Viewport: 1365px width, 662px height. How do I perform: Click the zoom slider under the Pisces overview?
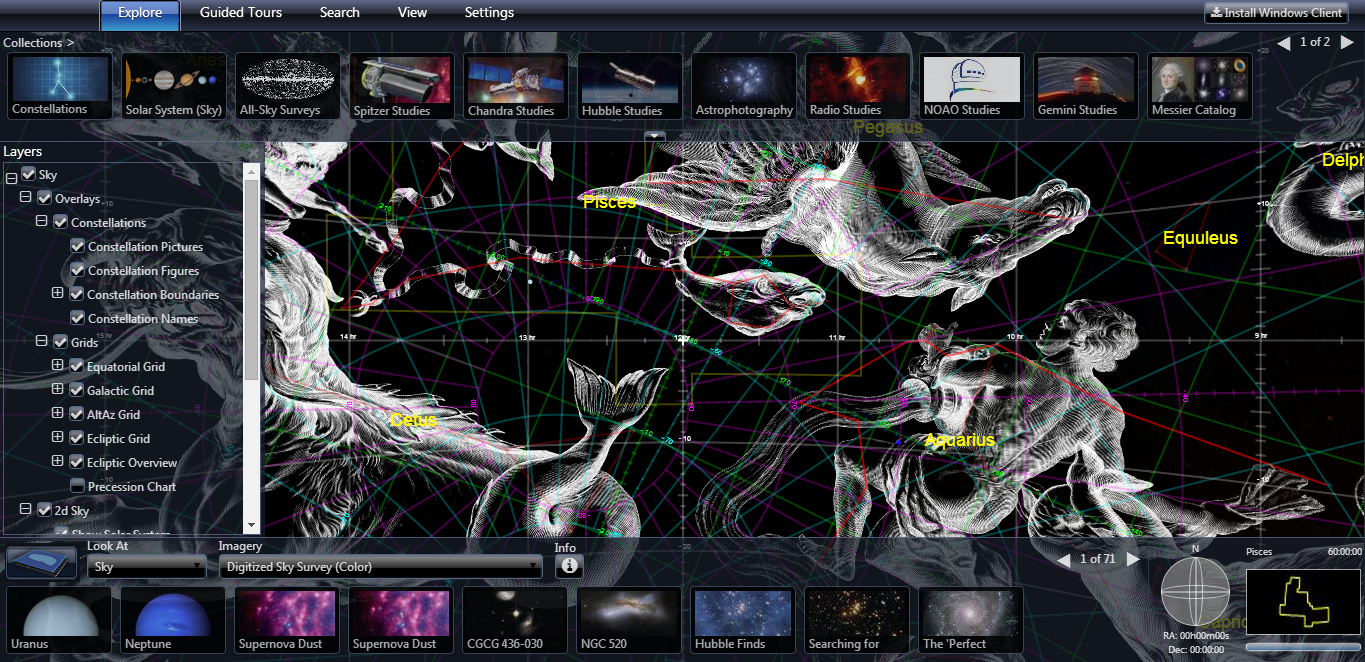point(1302,648)
